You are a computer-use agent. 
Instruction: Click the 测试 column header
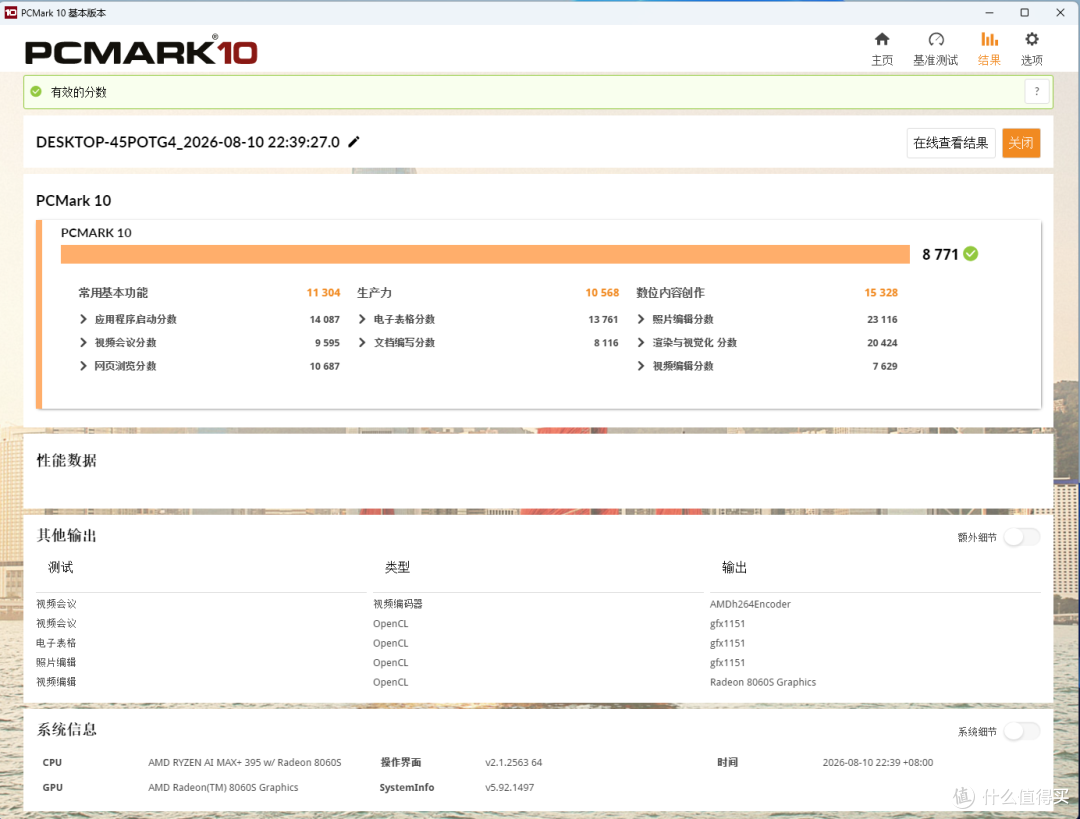coord(61,568)
